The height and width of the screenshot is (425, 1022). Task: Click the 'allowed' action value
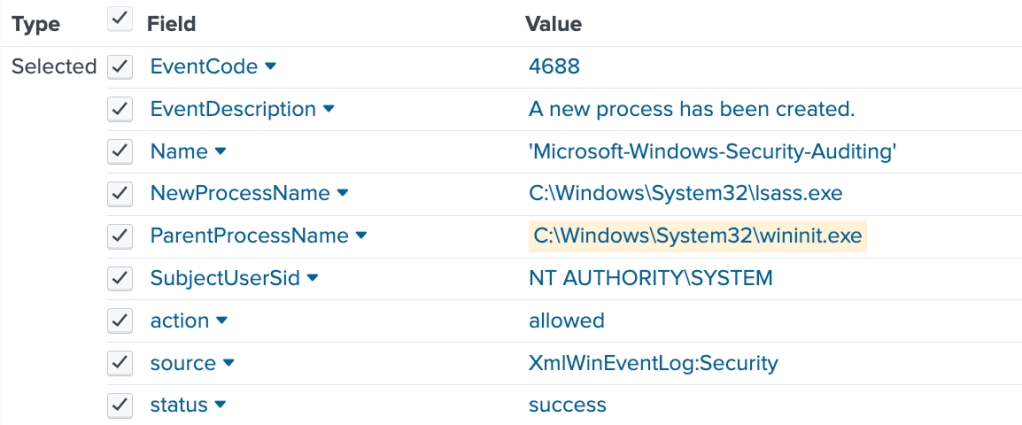[x=566, y=321]
